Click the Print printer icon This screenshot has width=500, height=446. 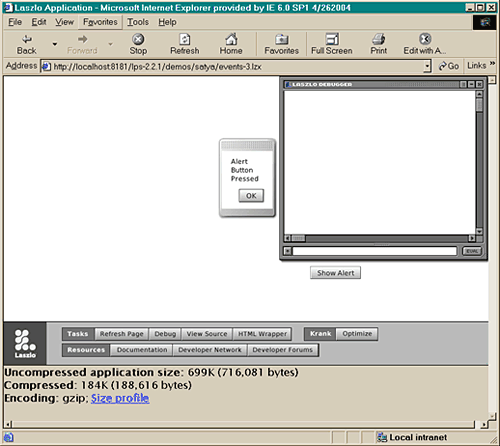point(379,39)
